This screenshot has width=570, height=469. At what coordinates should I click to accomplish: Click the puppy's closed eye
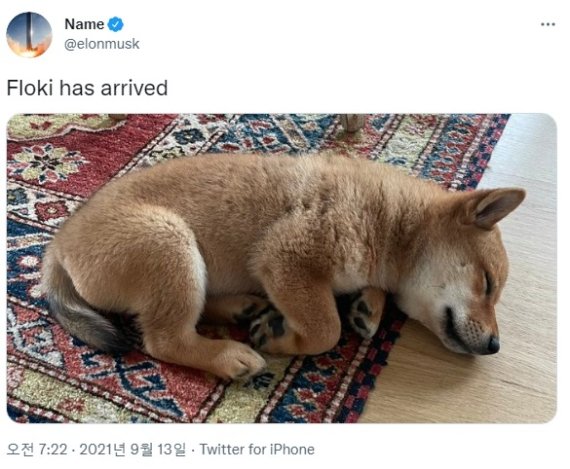click(x=487, y=283)
